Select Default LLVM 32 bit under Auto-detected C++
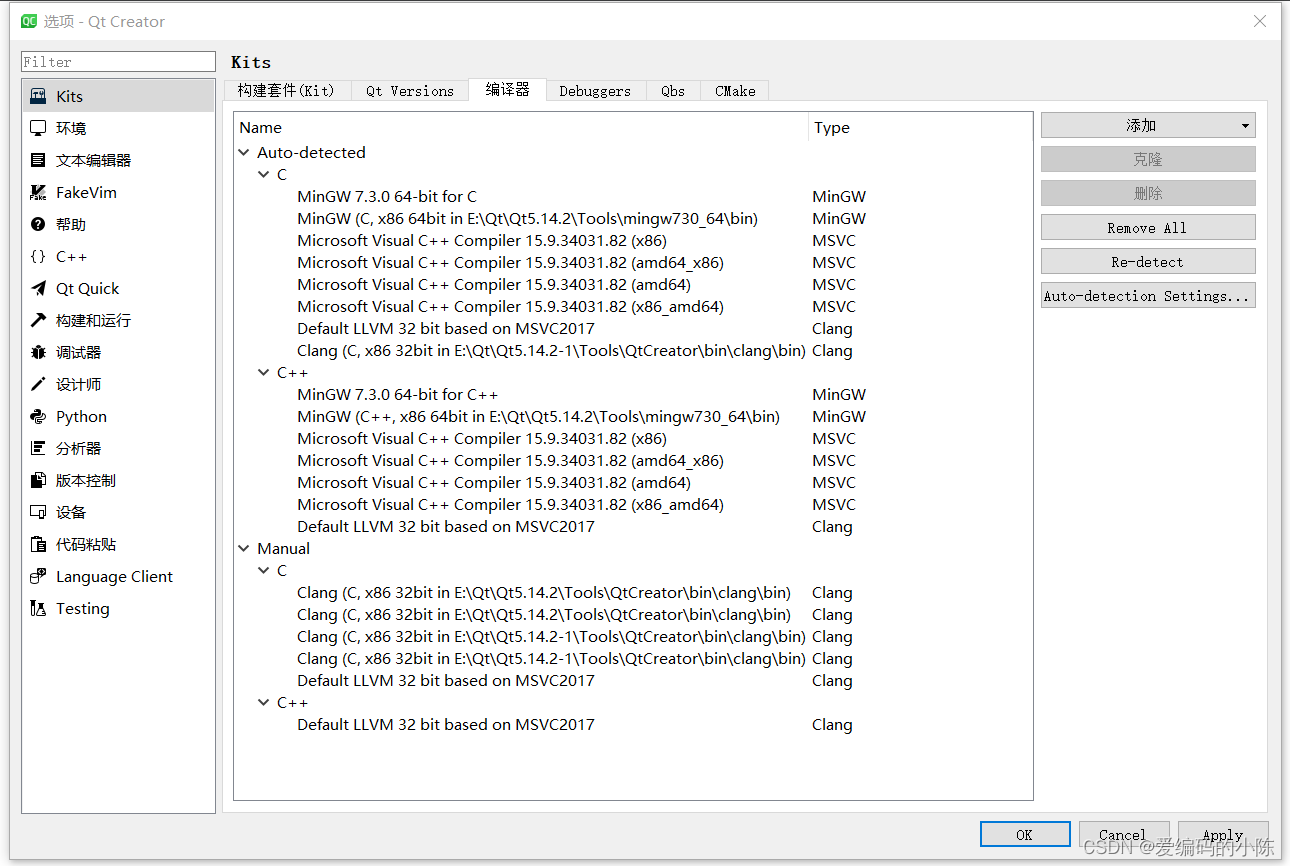The image size is (1290, 866). click(x=633, y=527)
